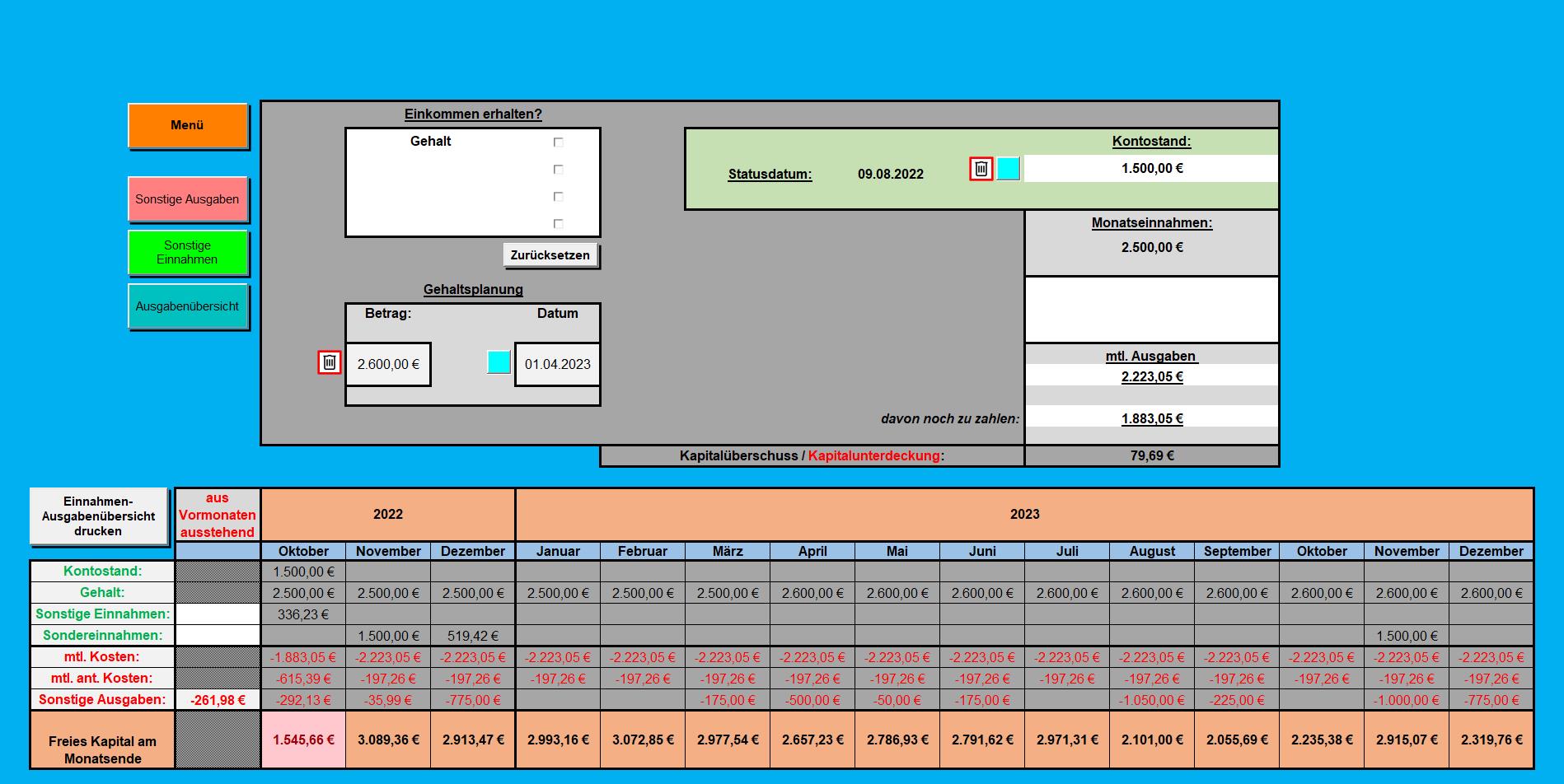
Task: Click the cyan square beside the Kontostand field
Action: pyautogui.click(x=1008, y=169)
